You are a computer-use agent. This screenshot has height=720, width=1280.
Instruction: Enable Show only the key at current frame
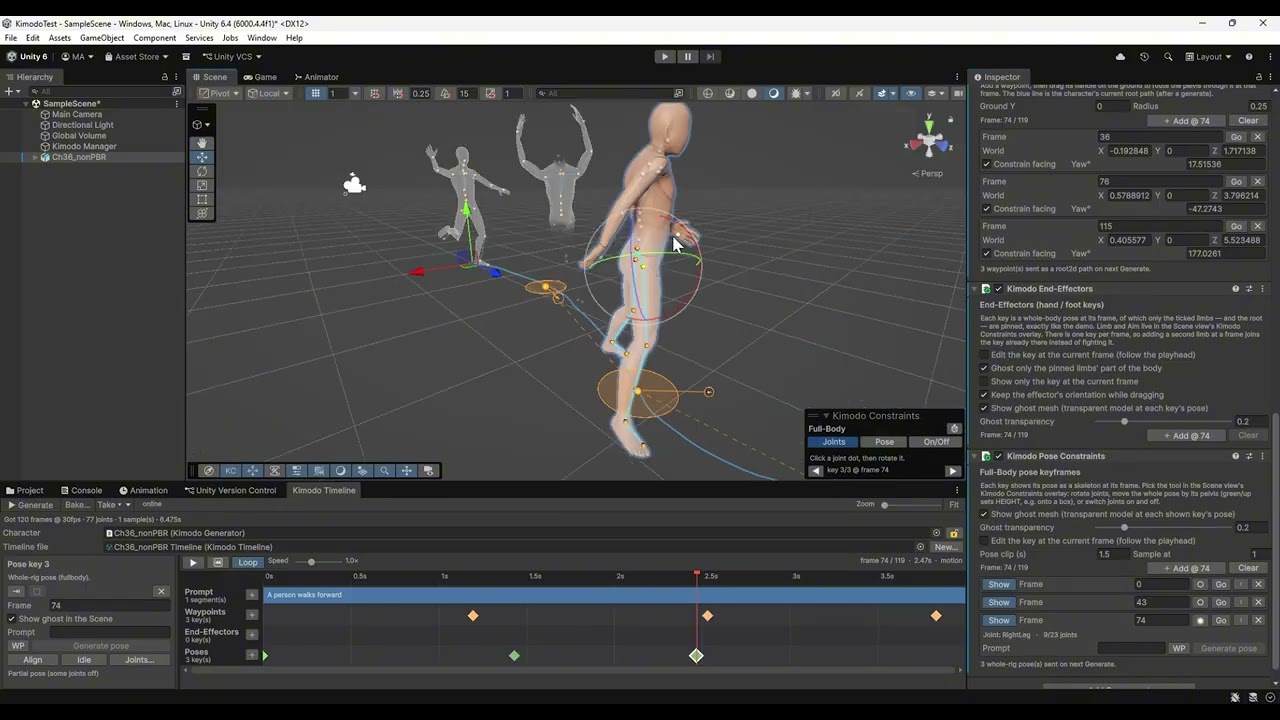point(984,381)
